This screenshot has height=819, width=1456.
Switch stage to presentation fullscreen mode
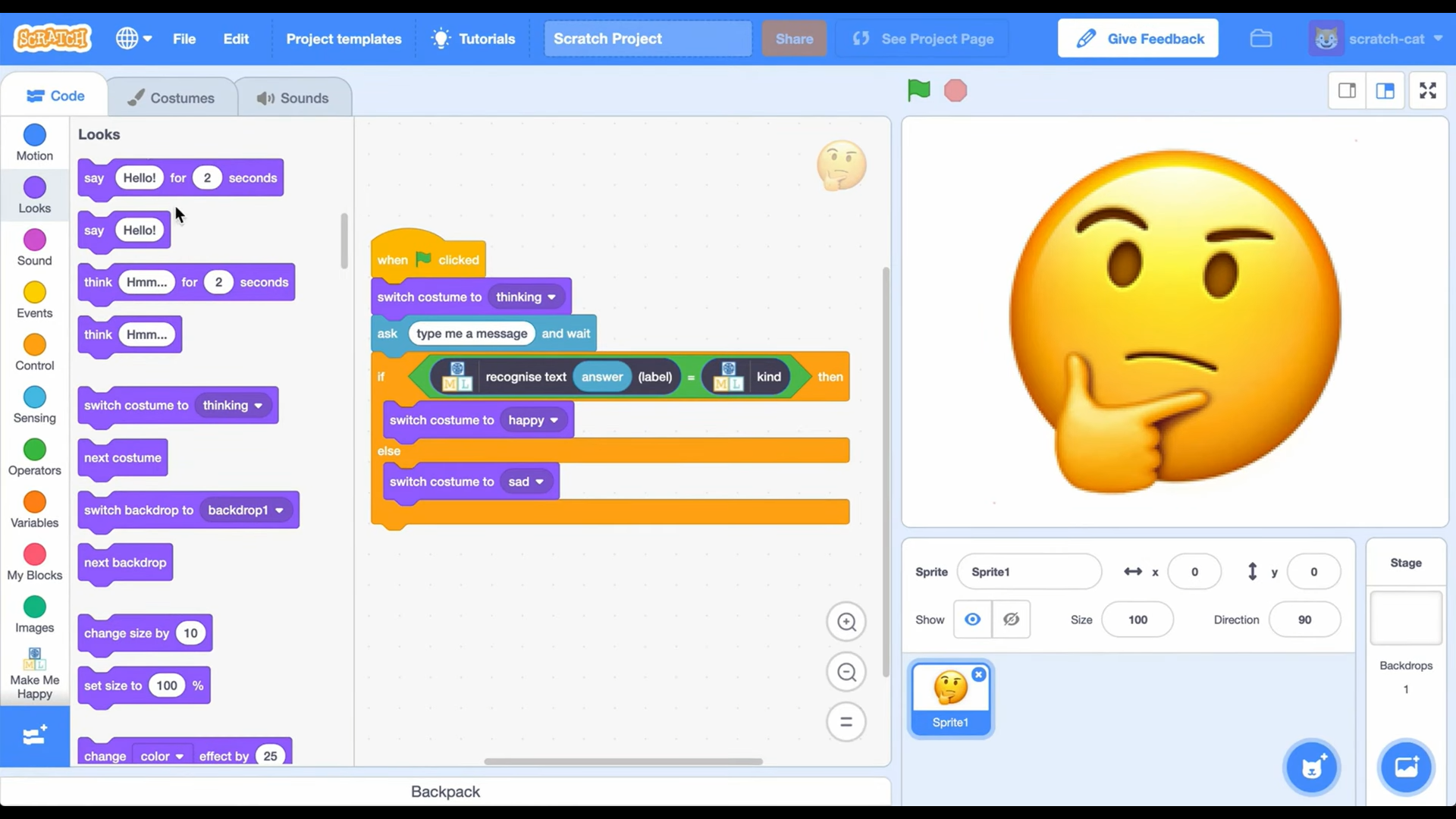pos(1428,90)
